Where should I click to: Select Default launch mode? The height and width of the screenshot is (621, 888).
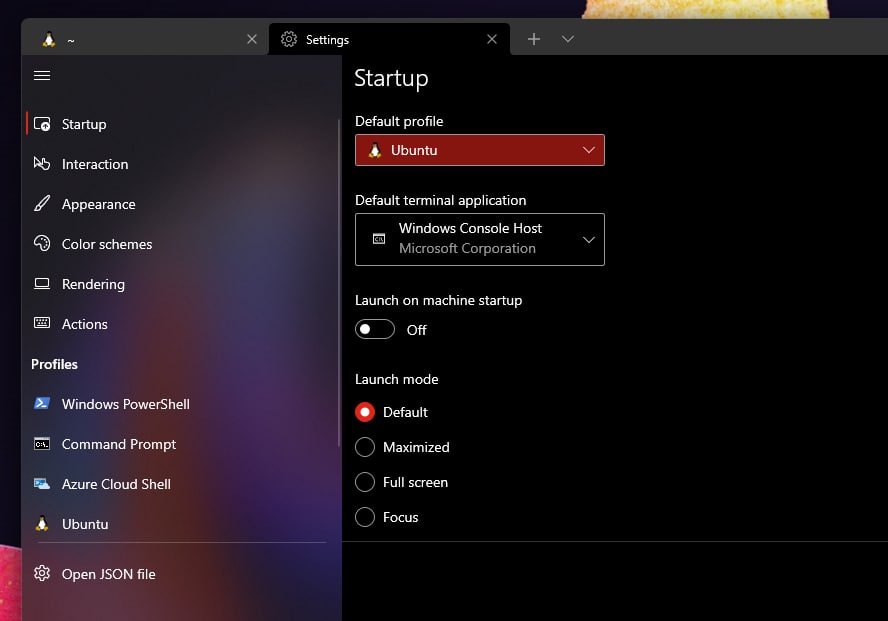coord(365,412)
